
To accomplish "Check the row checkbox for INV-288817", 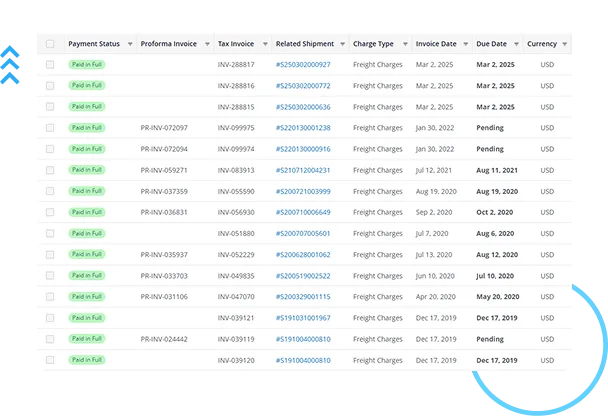I will click(x=50, y=64).
